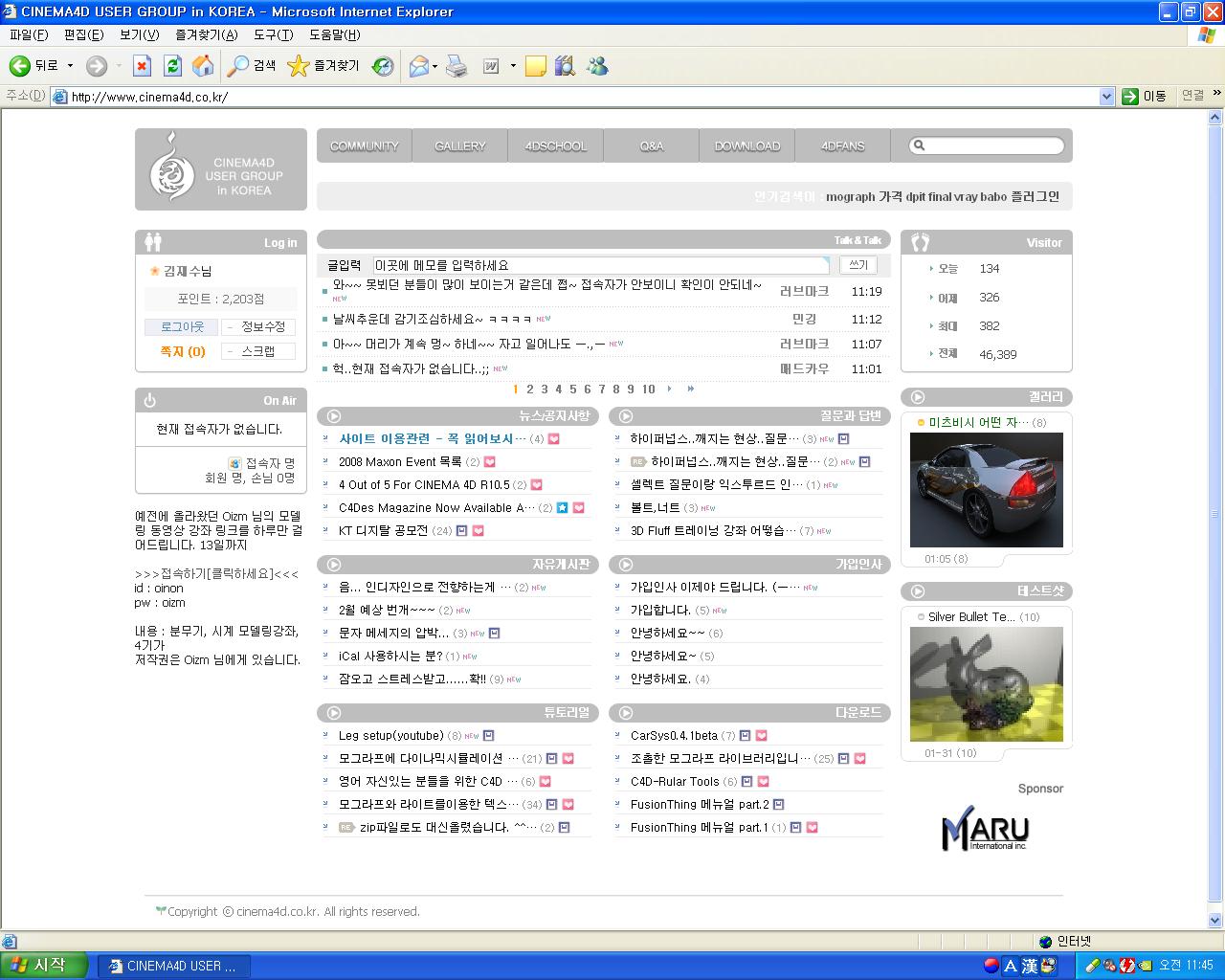This screenshot has height=980, width=1225.
Task: Open the 도움말(H) menu
Action: coord(334,34)
